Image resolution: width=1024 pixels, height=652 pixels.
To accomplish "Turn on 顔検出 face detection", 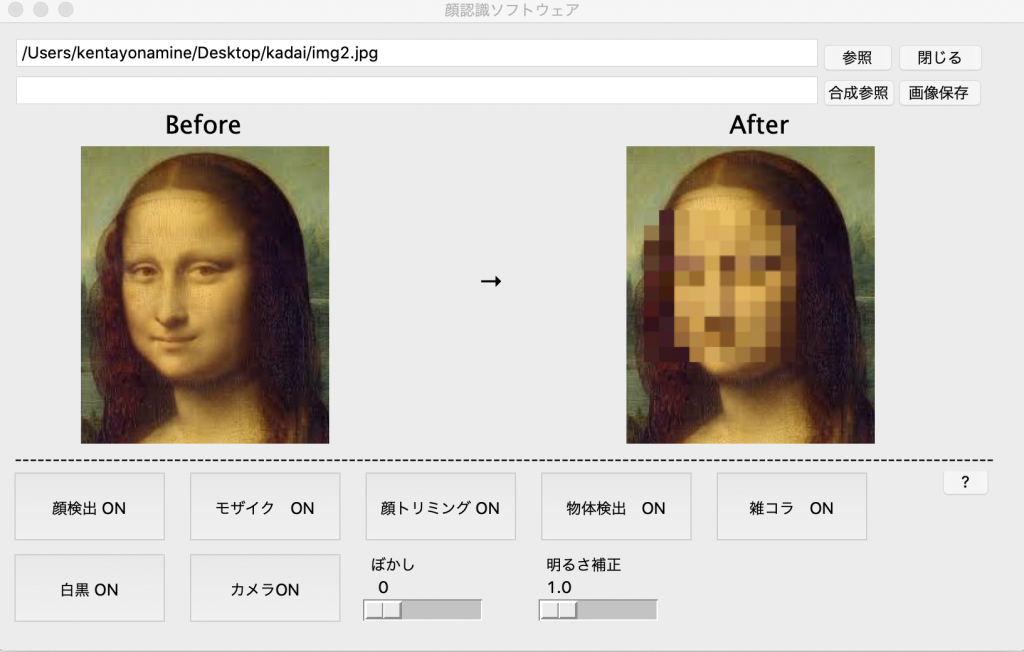I will (x=89, y=507).
